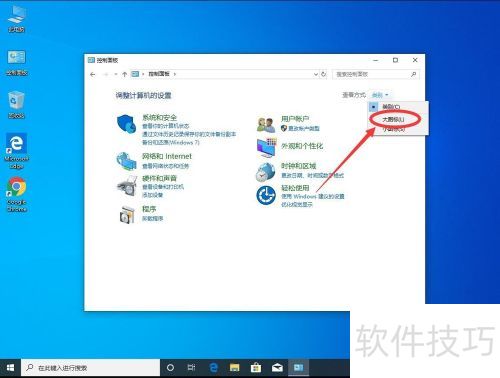Screen dimensions: 500x378
Task: Open the 查看方式 category view dropdown
Action: tap(380, 95)
